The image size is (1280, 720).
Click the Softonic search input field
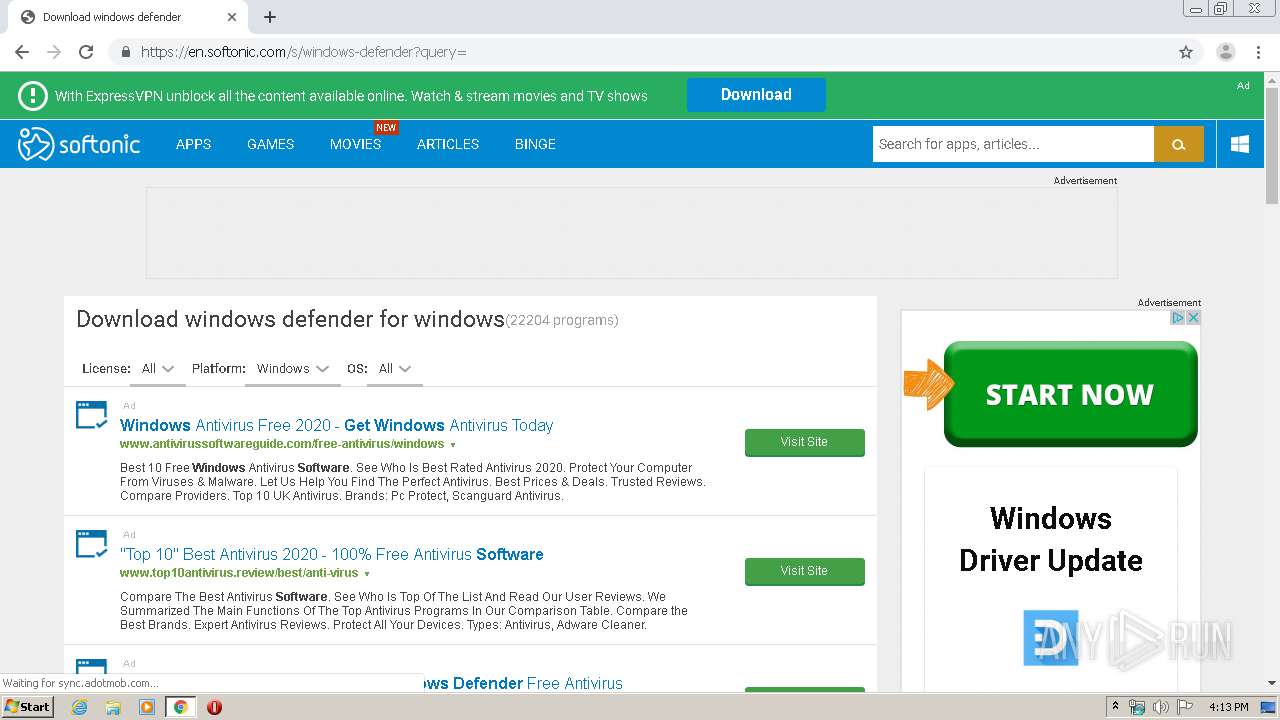[x=1013, y=144]
